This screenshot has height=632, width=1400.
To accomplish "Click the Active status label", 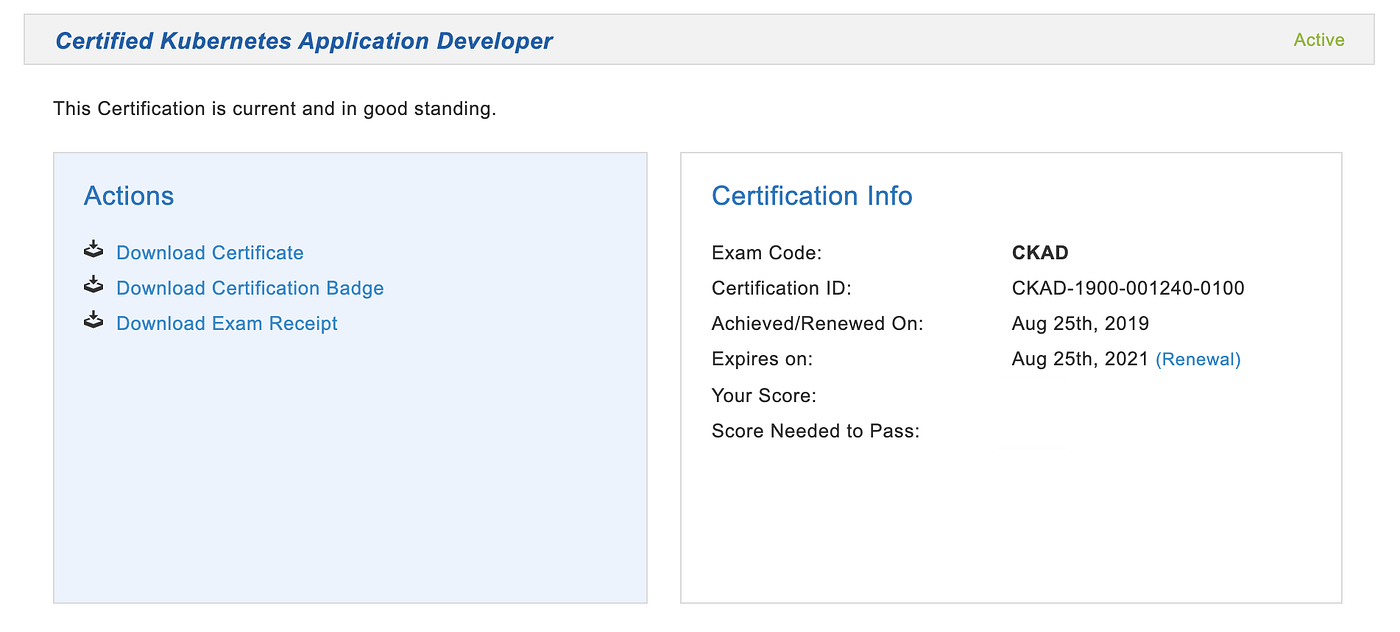I will click(x=1319, y=40).
